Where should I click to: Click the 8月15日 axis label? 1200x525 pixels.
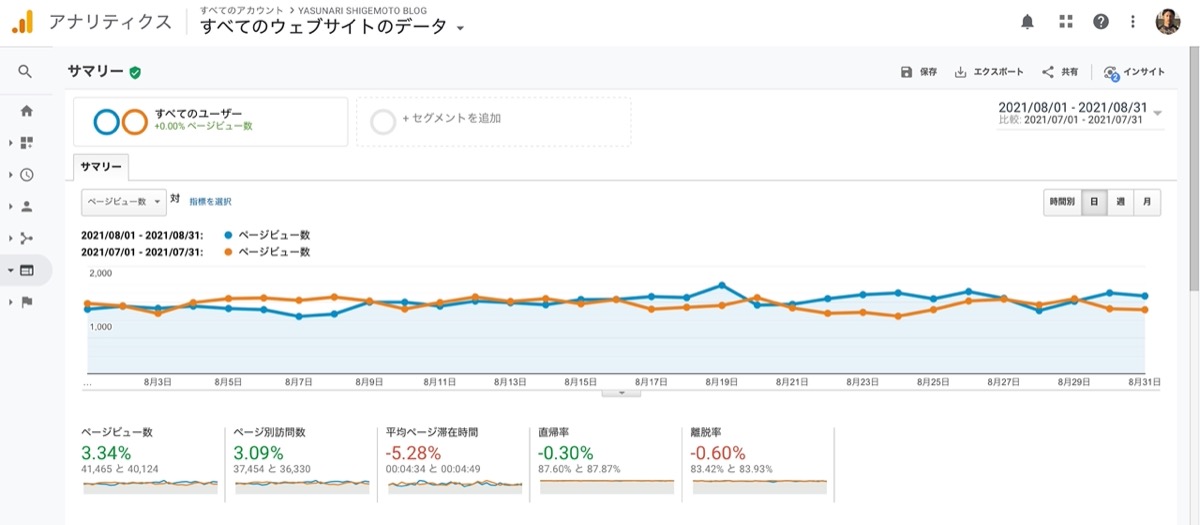click(x=580, y=382)
